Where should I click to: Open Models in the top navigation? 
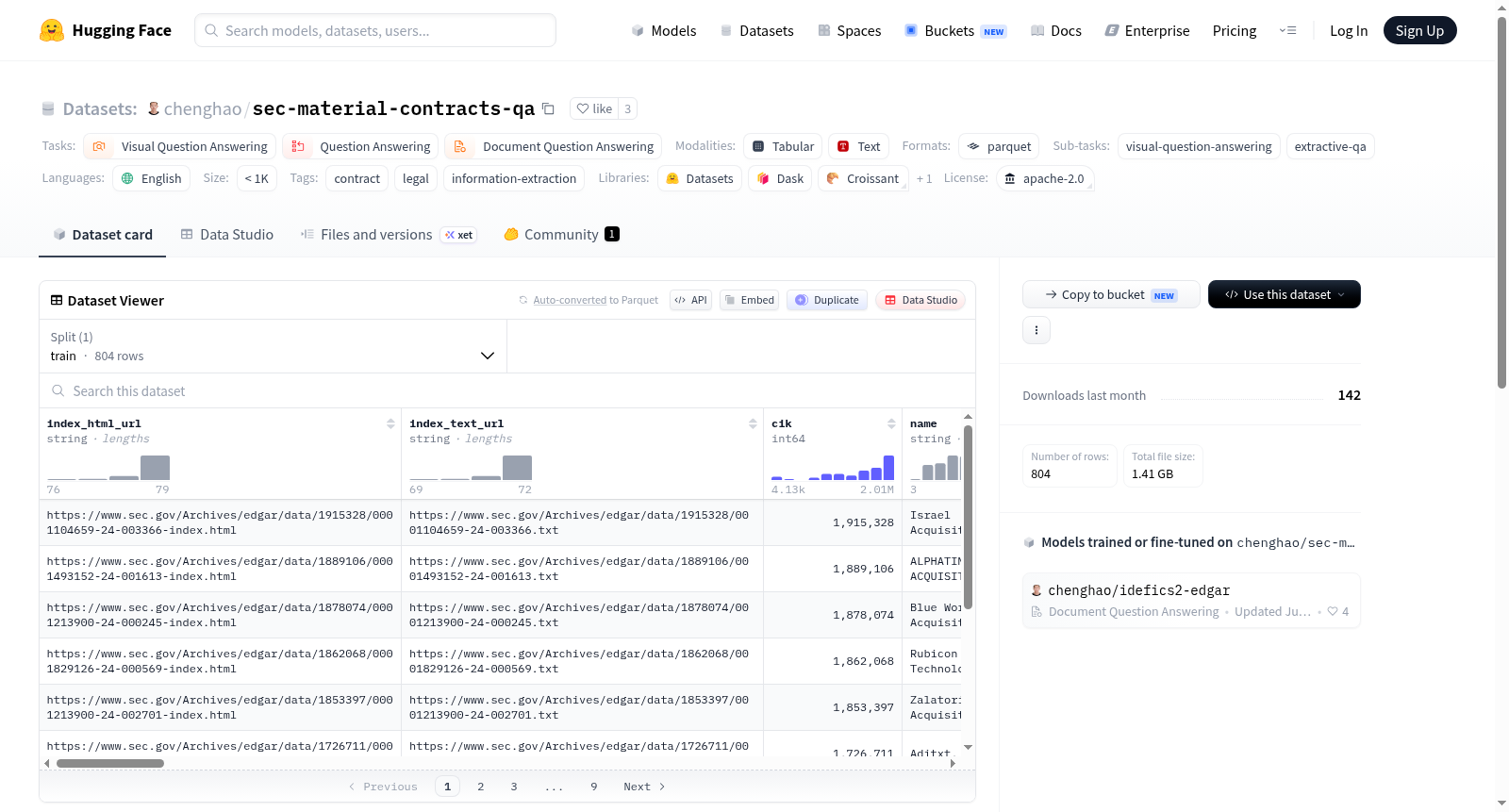coord(664,30)
